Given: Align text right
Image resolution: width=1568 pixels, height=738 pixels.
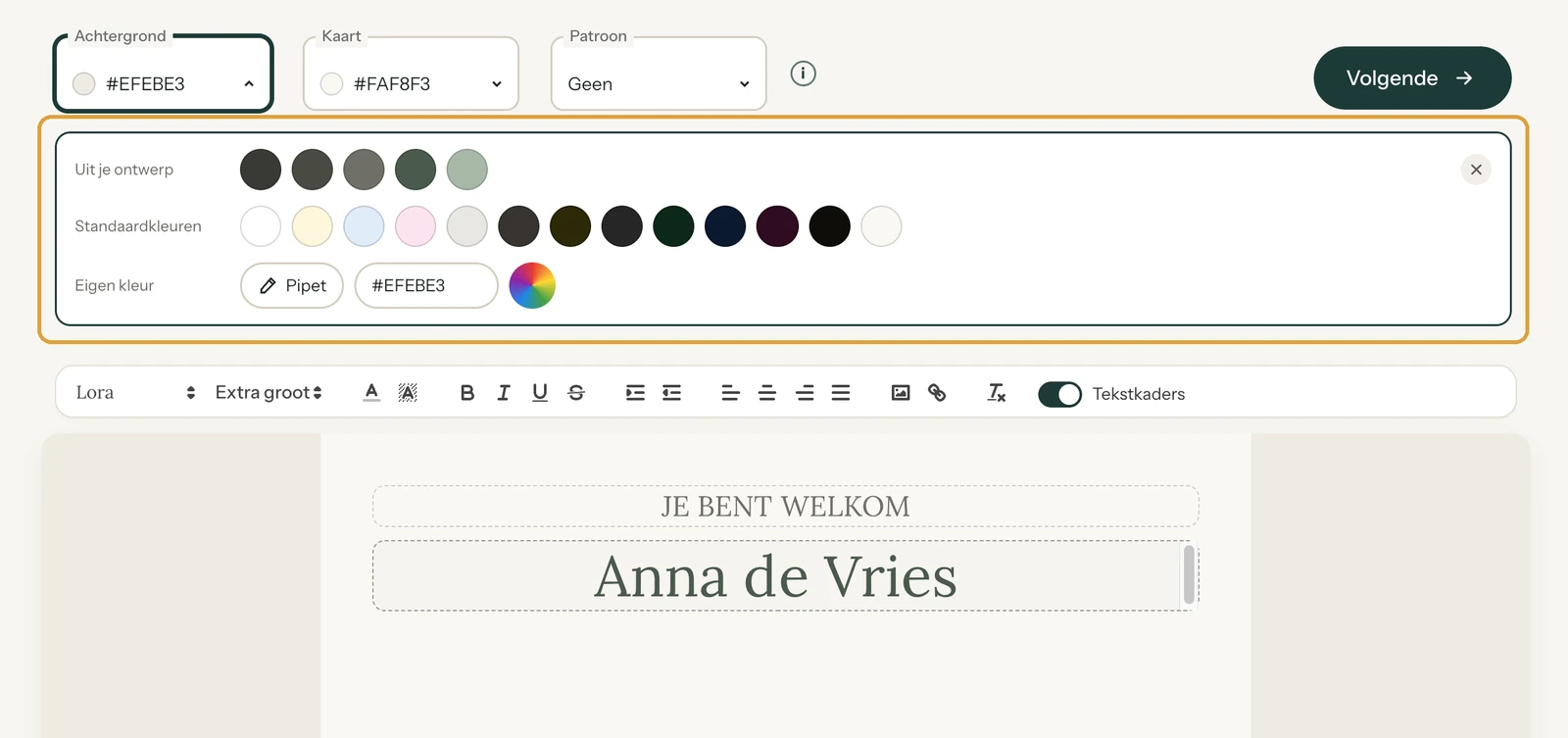Looking at the screenshot, I should point(805,392).
